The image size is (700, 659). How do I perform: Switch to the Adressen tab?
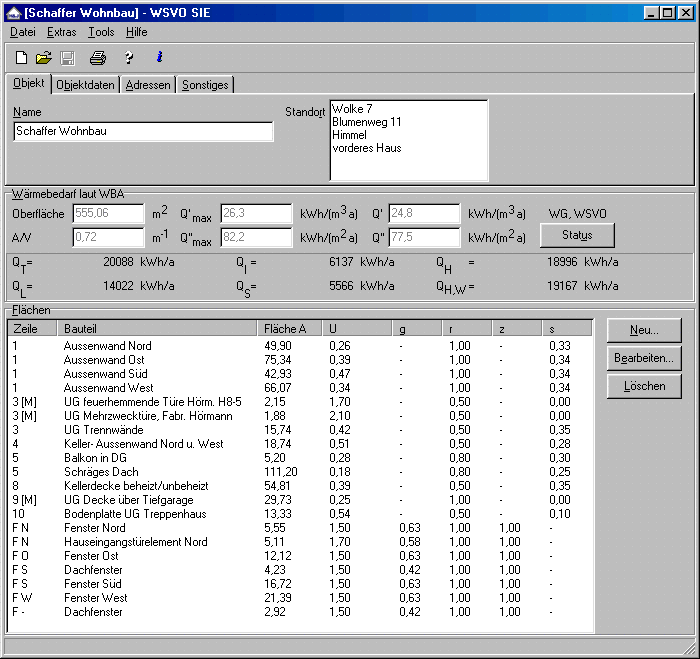click(148, 85)
